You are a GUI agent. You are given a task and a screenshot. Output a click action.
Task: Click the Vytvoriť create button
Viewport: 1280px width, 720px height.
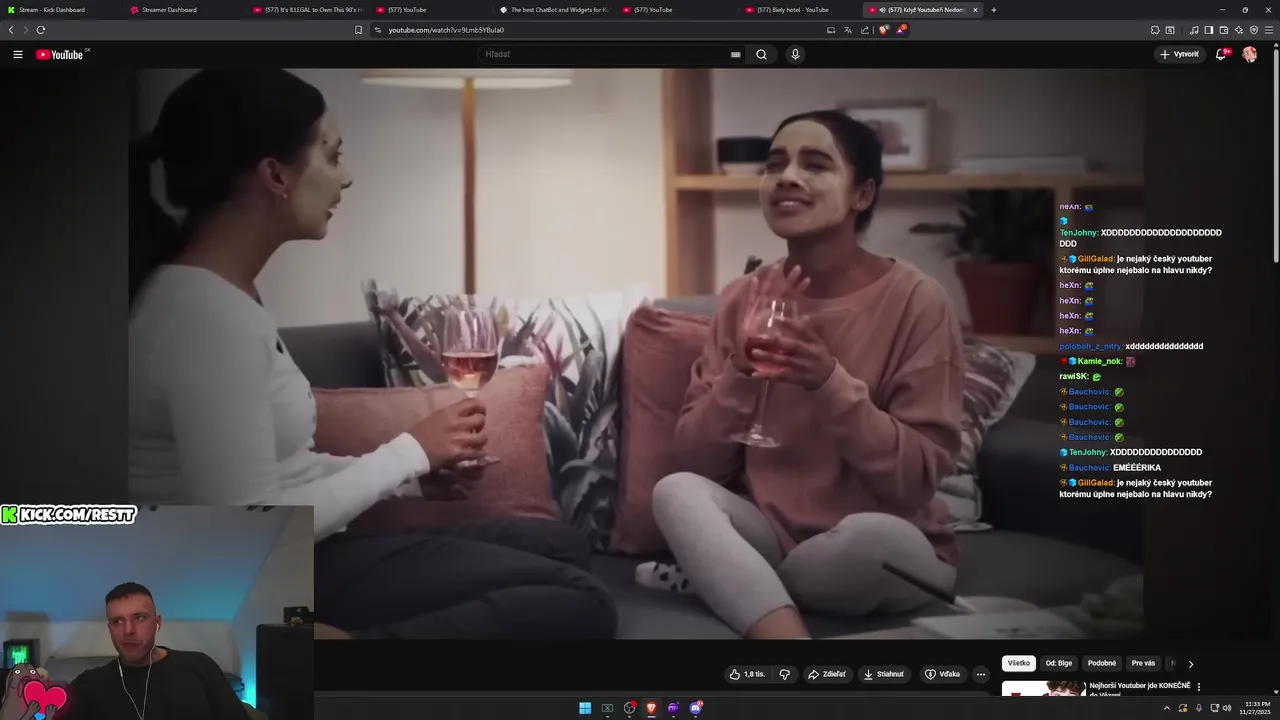(1179, 54)
